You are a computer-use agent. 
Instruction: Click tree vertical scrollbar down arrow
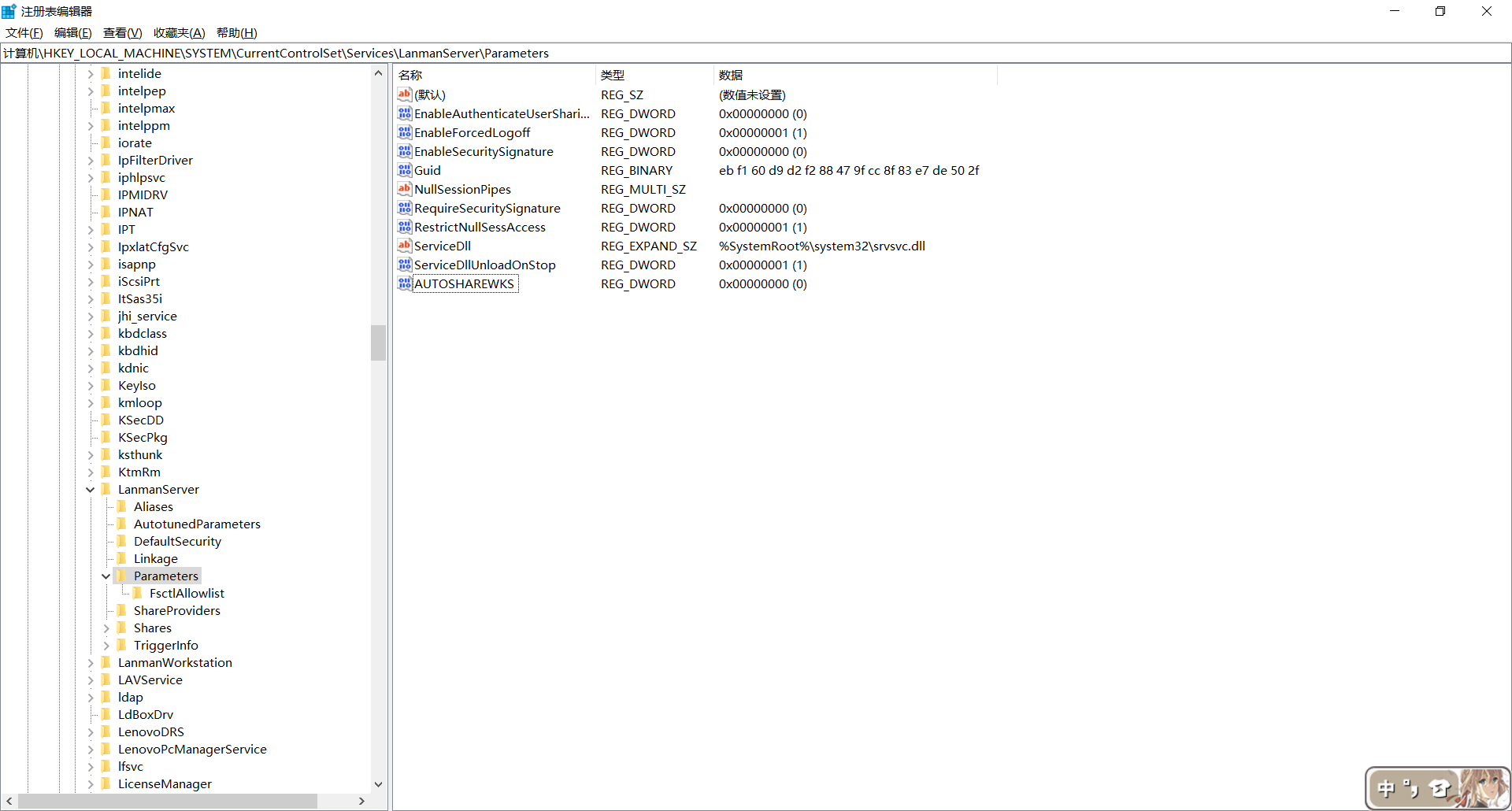[378, 784]
